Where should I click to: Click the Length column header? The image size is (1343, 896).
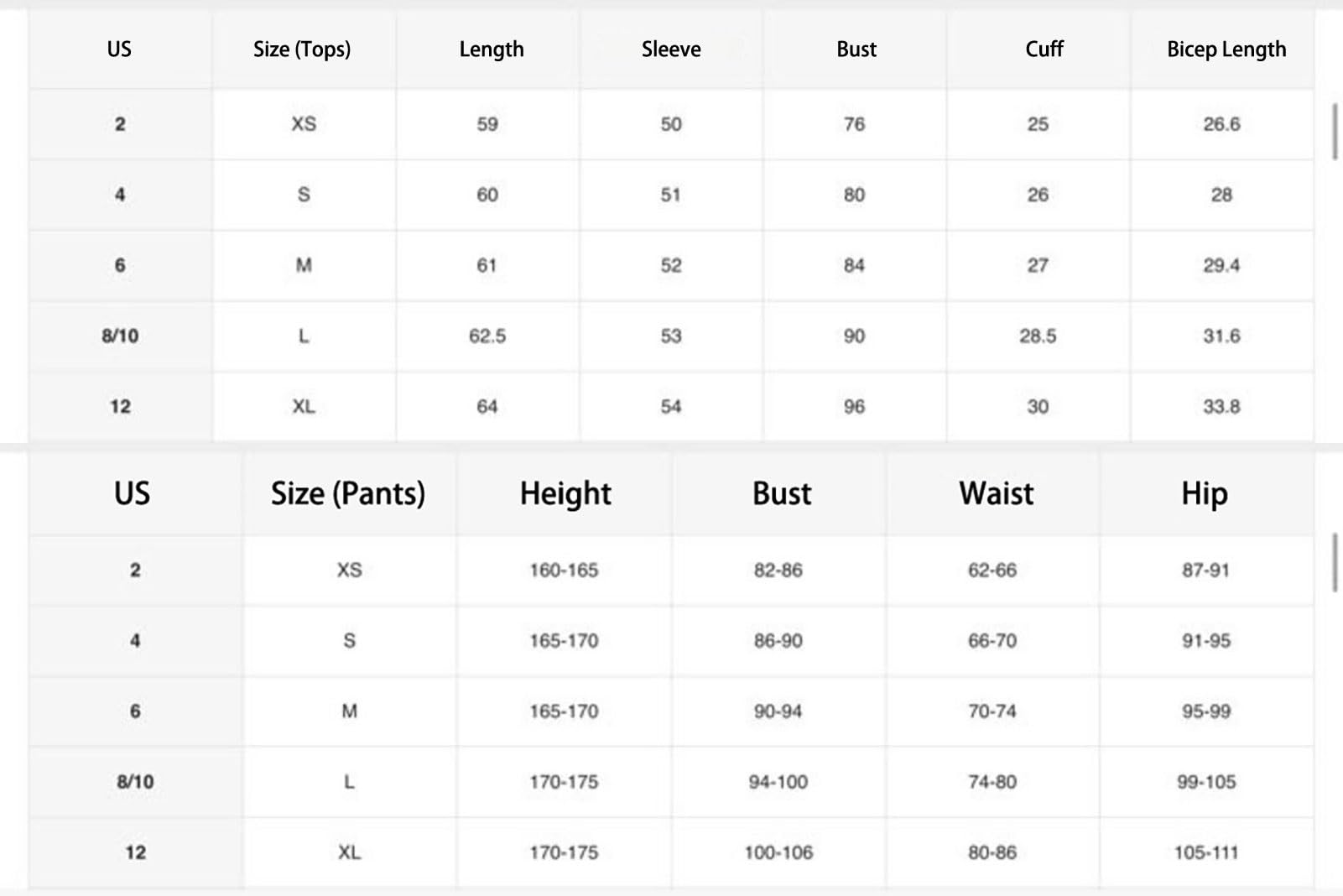point(492,49)
